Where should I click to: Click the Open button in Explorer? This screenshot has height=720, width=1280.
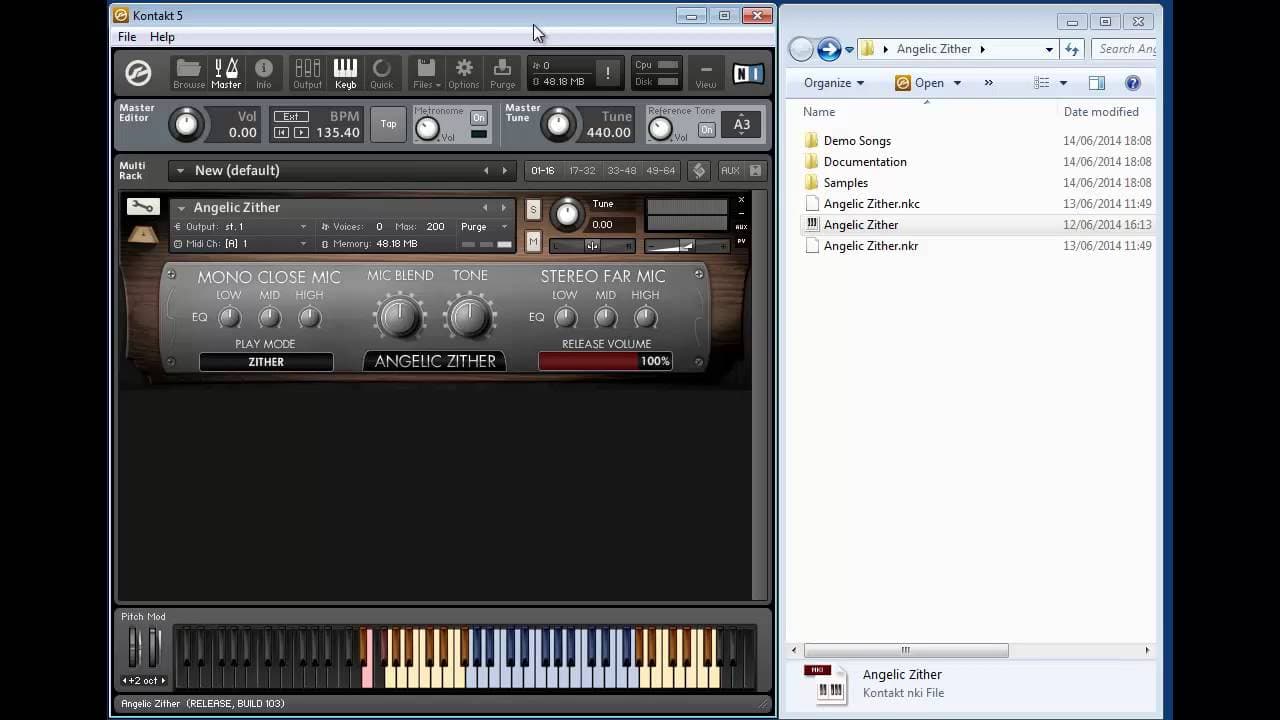click(920, 83)
